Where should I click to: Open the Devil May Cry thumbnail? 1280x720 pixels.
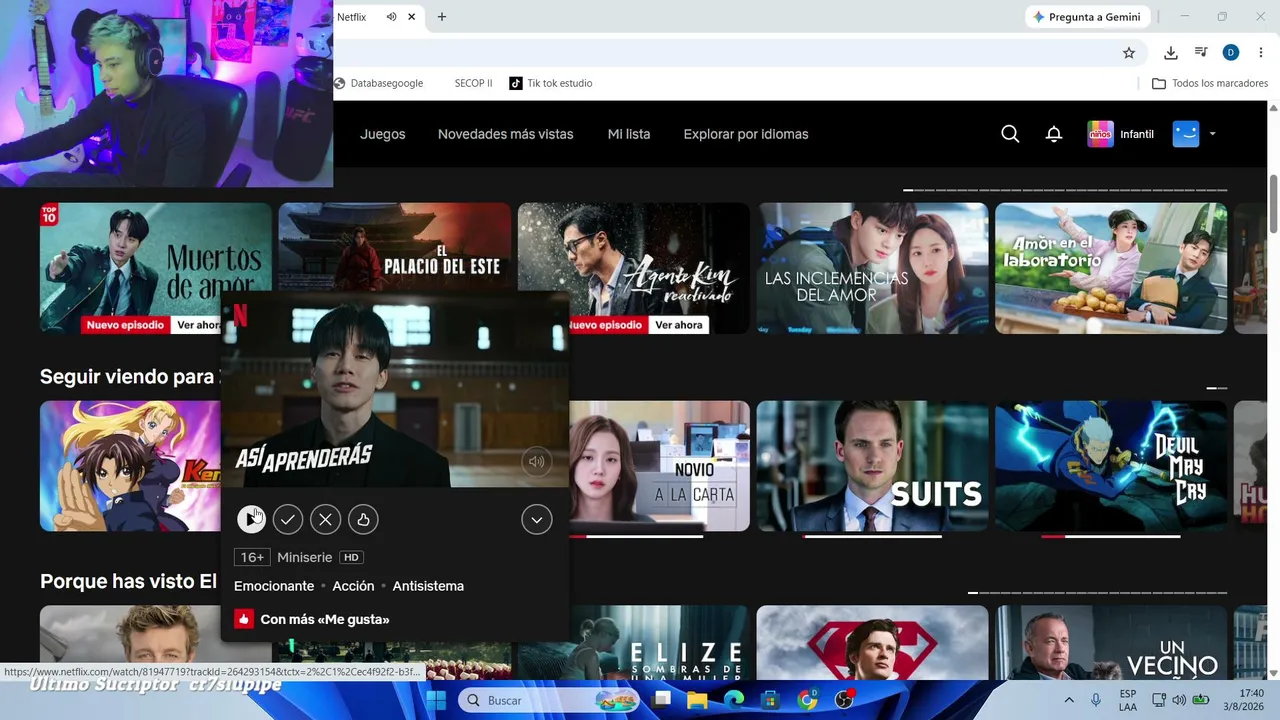point(1111,466)
